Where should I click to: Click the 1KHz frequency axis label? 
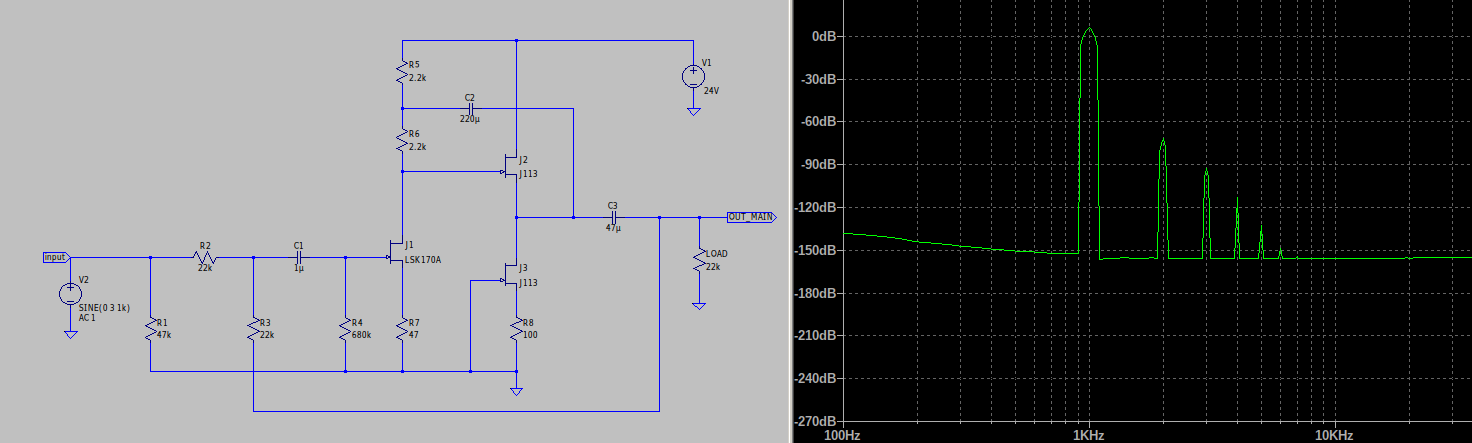click(1088, 436)
